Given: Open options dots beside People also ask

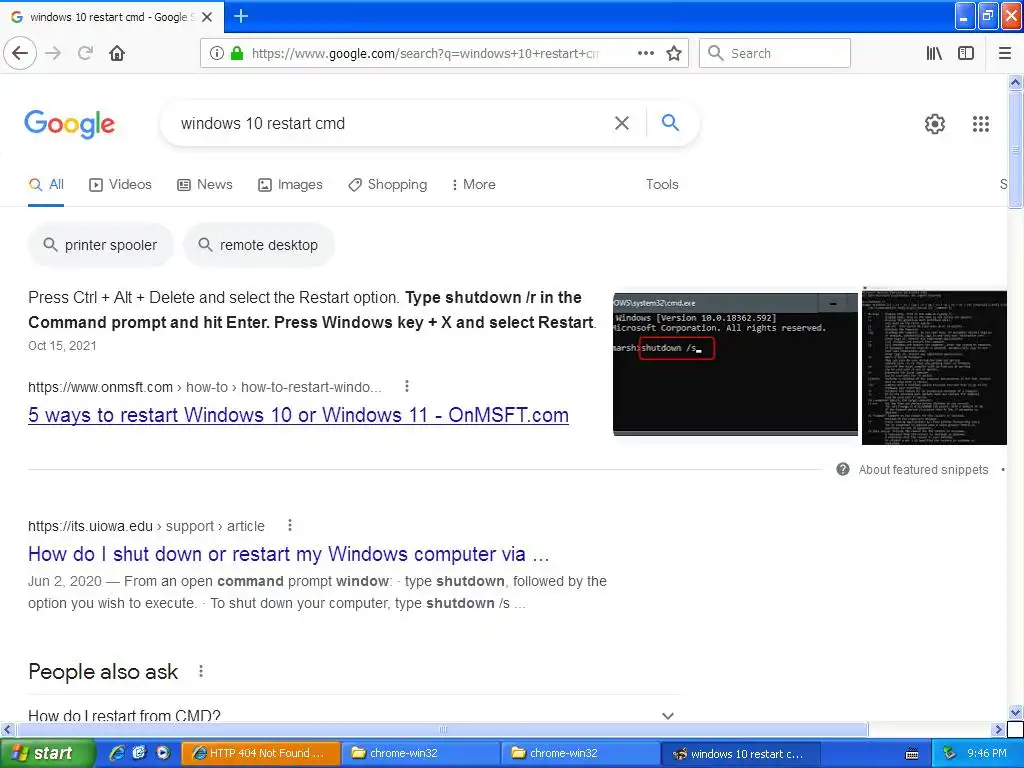Looking at the screenshot, I should click(x=201, y=671).
